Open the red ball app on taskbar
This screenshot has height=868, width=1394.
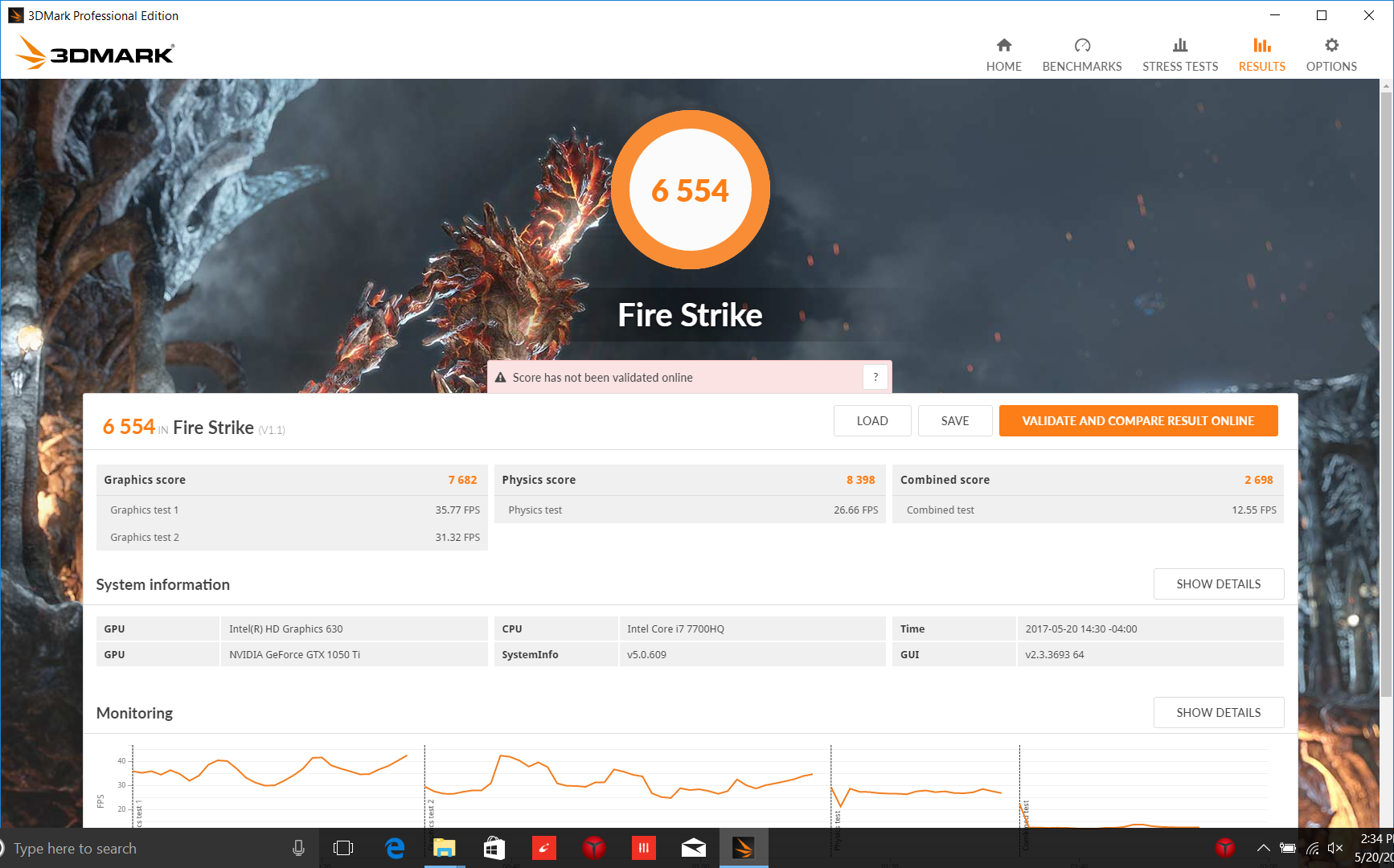[x=594, y=848]
